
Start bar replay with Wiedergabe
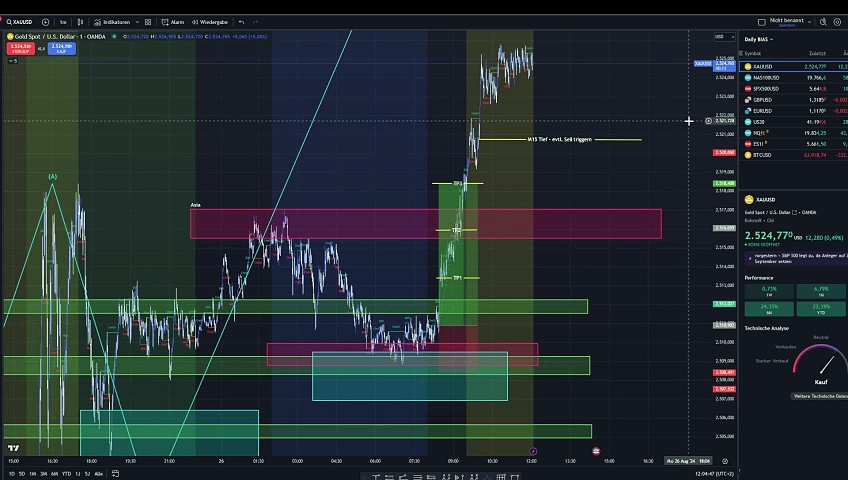pos(210,21)
